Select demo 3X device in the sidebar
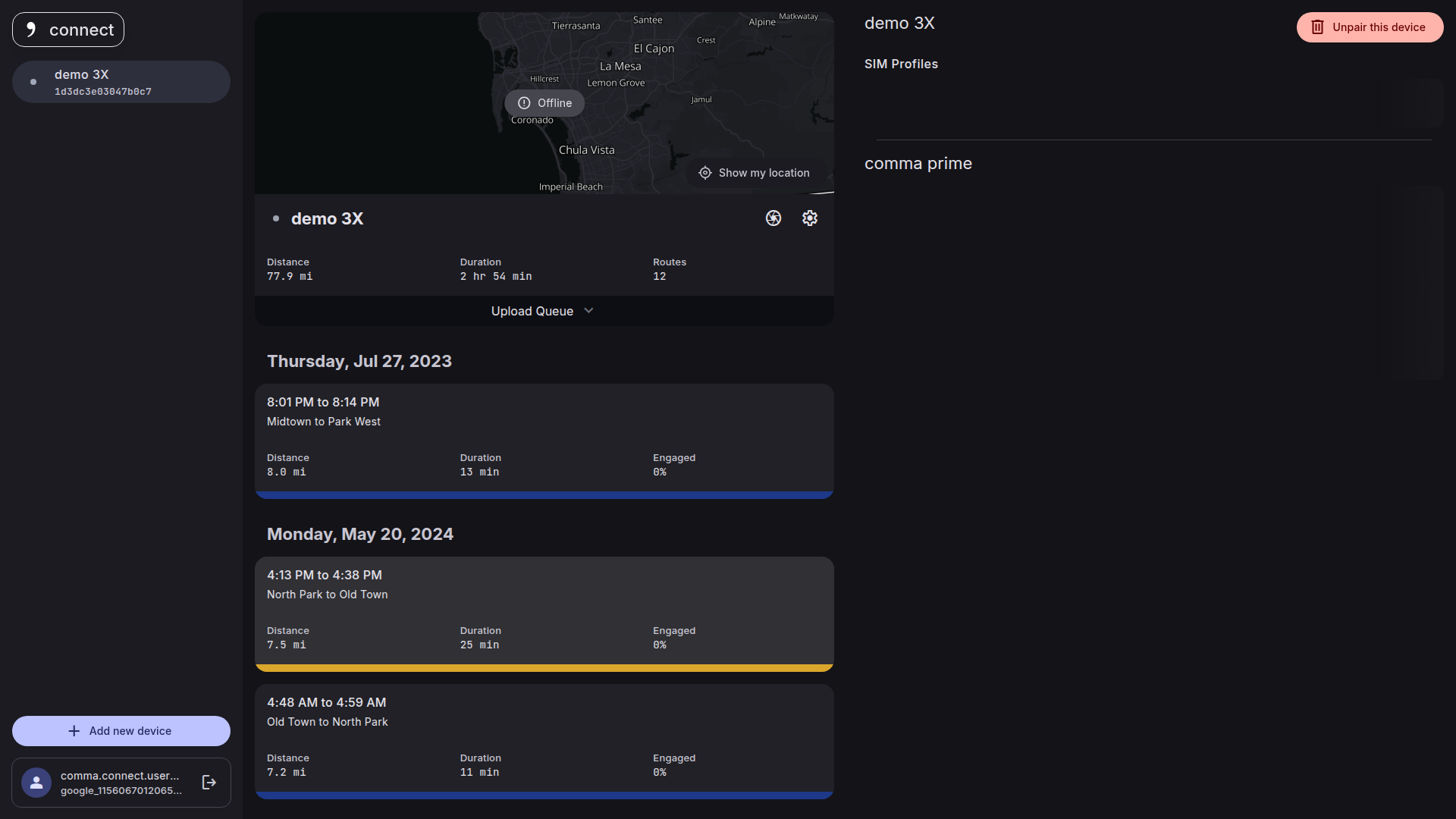The height and width of the screenshot is (819, 1456). (x=121, y=82)
